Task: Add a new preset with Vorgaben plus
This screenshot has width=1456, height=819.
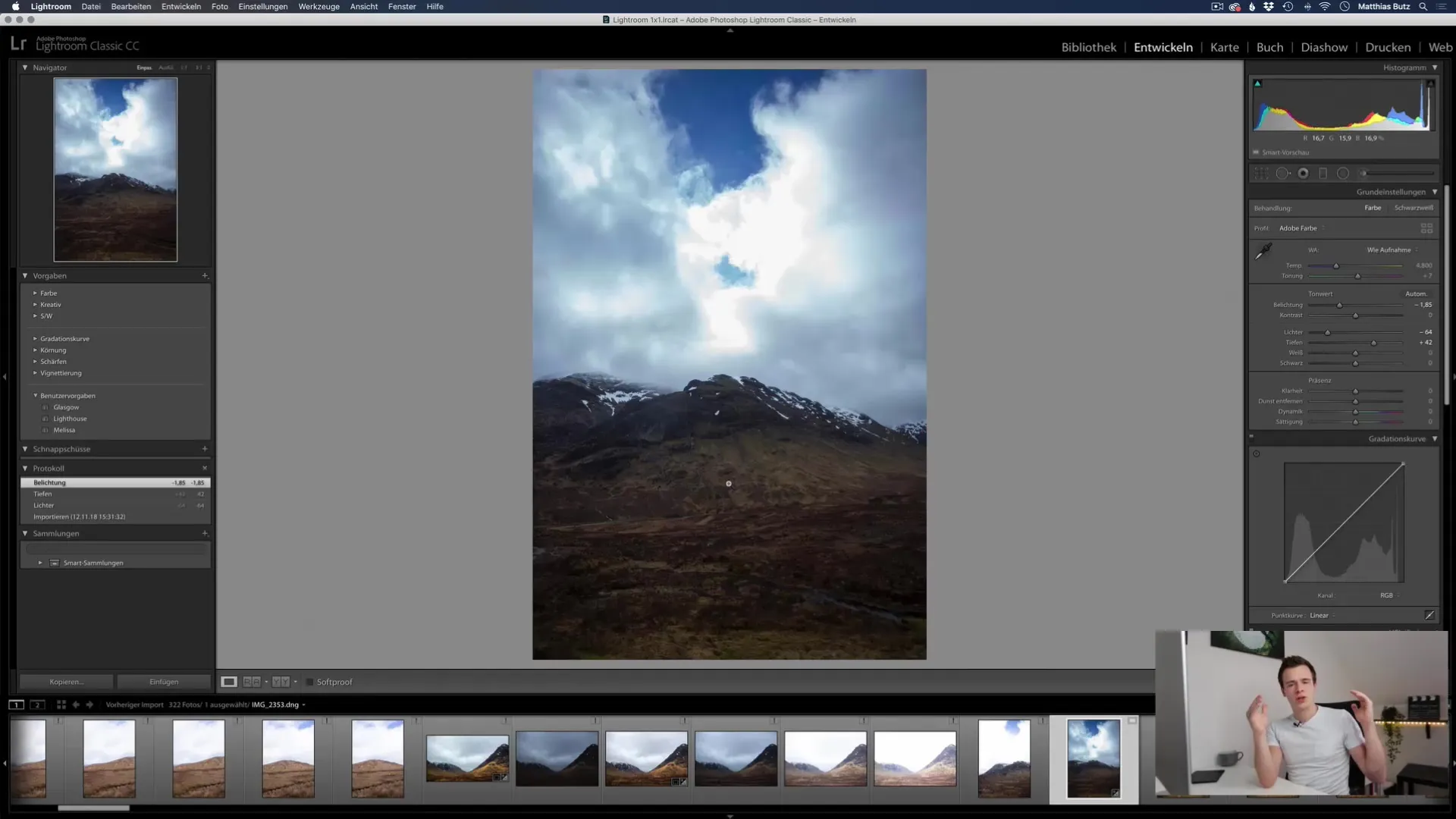Action: [x=205, y=276]
